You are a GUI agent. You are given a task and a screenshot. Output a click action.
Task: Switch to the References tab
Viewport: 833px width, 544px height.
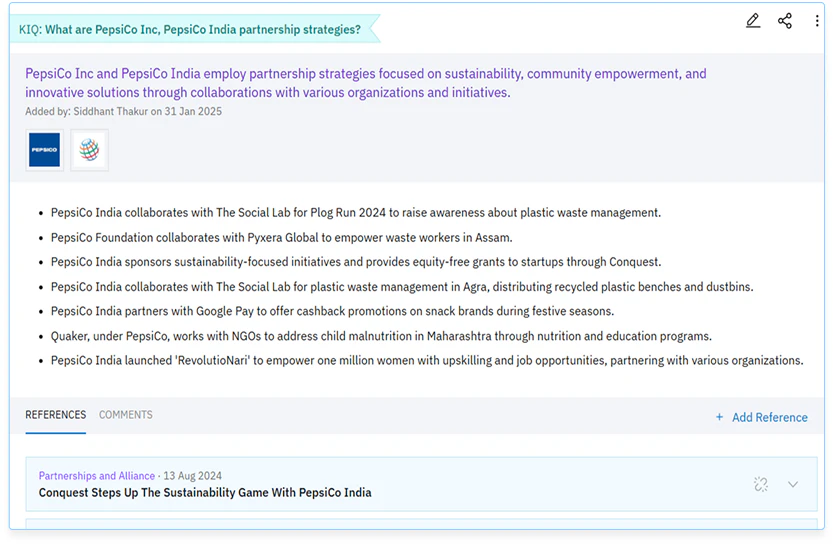click(56, 415)
